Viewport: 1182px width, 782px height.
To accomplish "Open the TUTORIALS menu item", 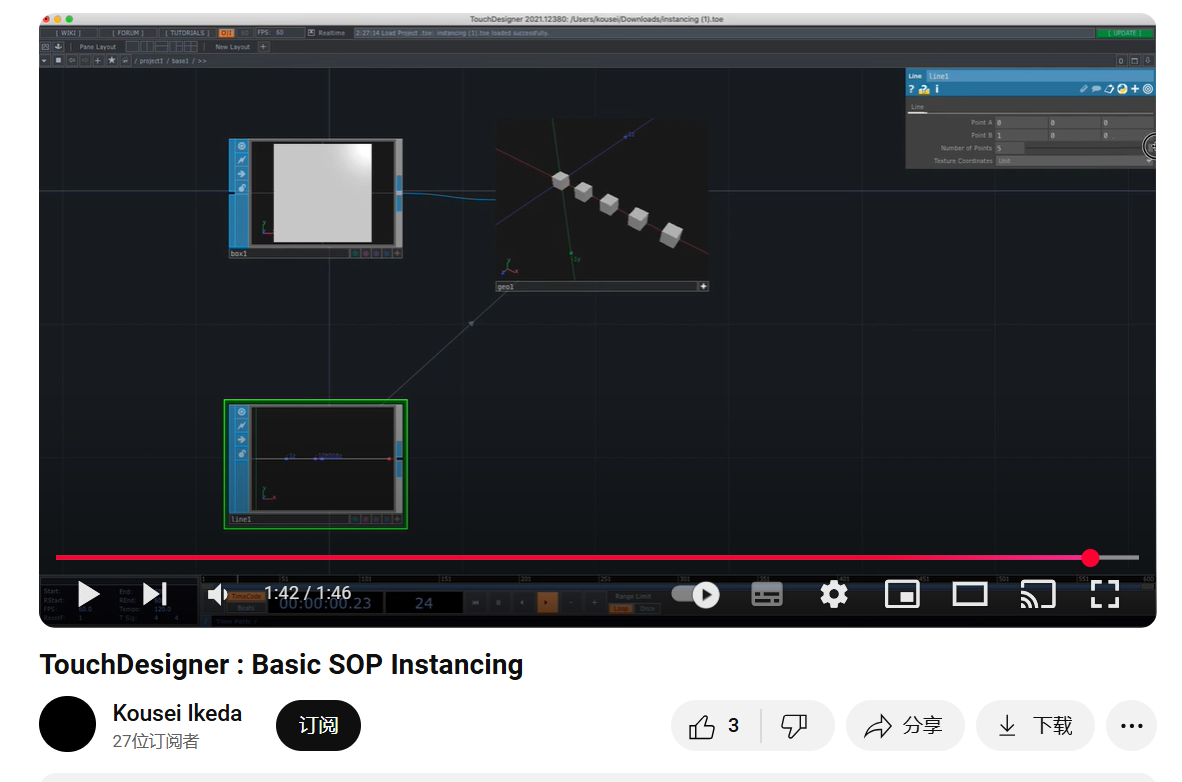I will click(x=186, y=33).
